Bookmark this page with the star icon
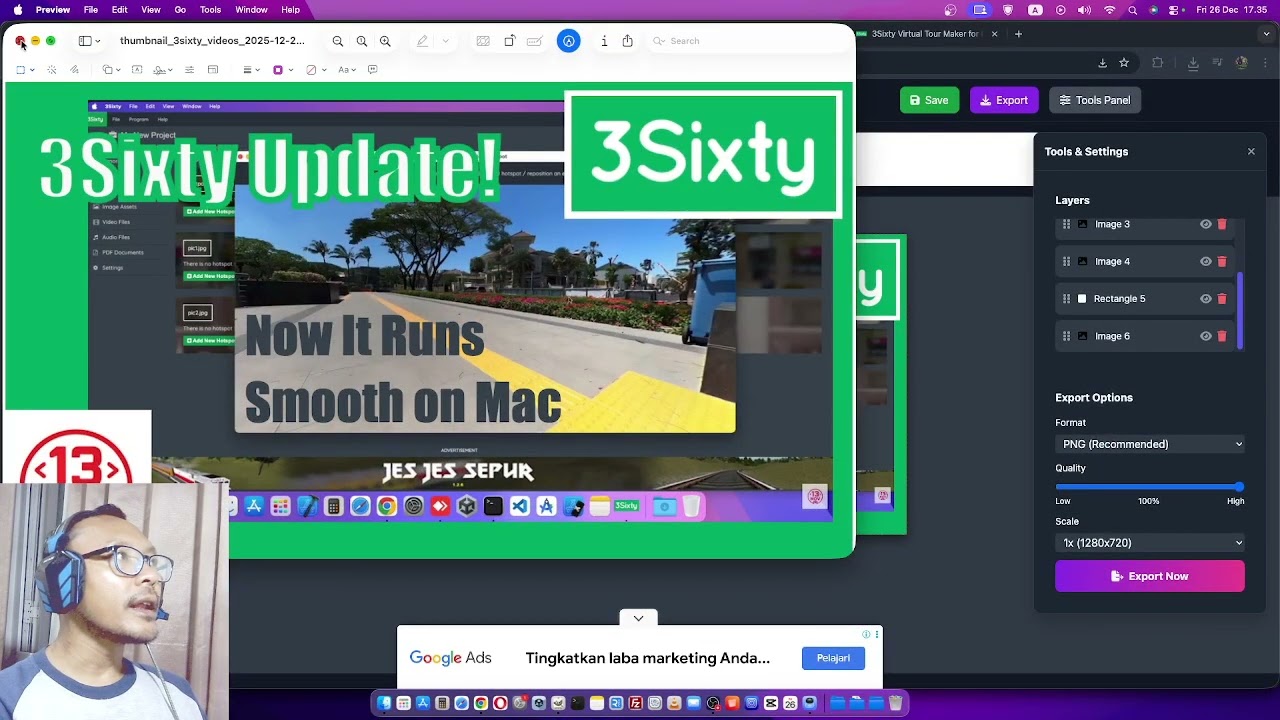Screen dimensions: 1280x720 pos(1124,63)
